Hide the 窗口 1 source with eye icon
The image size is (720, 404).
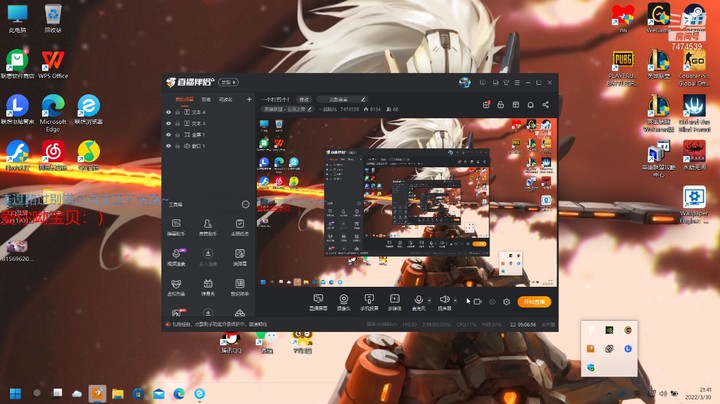169,146
